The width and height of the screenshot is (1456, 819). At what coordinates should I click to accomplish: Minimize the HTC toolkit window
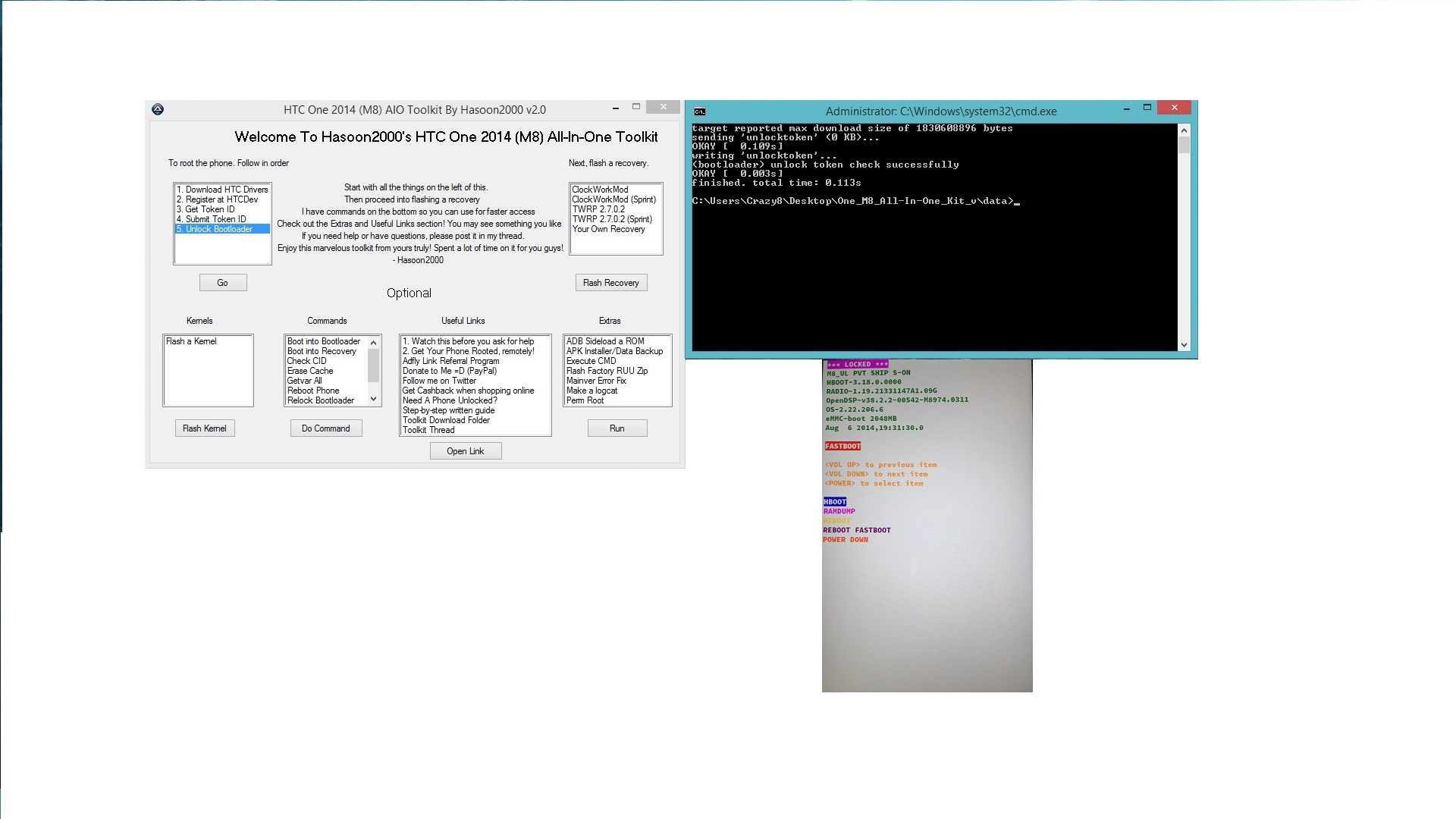616,108
